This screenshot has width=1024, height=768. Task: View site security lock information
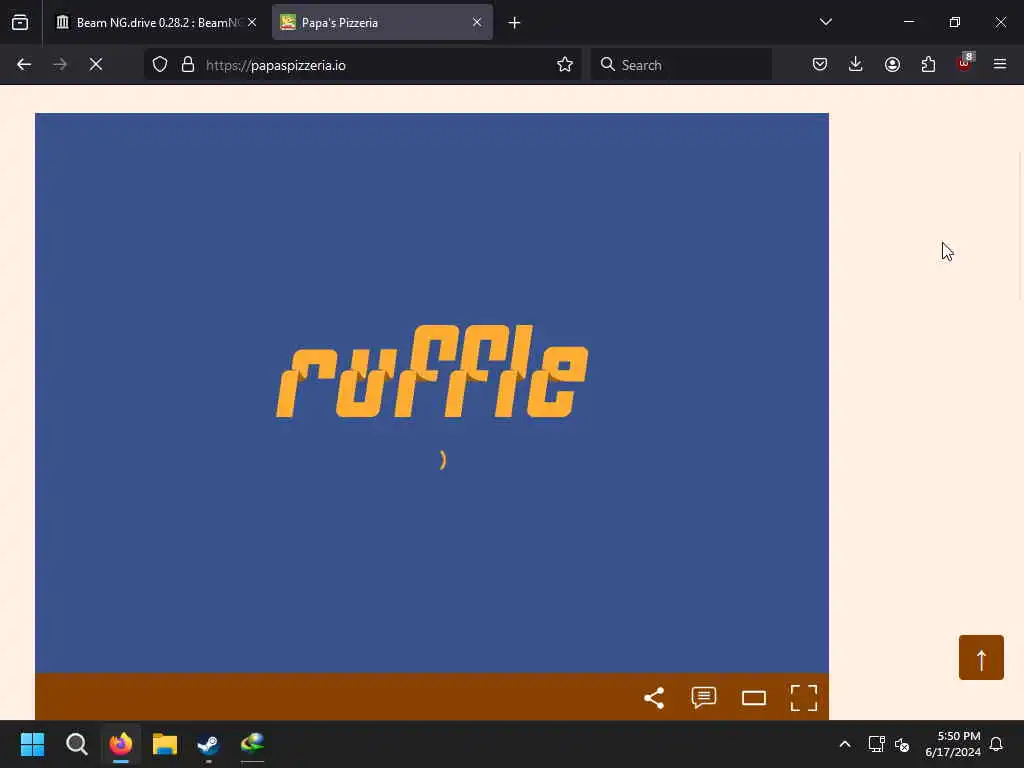point(188,65)
